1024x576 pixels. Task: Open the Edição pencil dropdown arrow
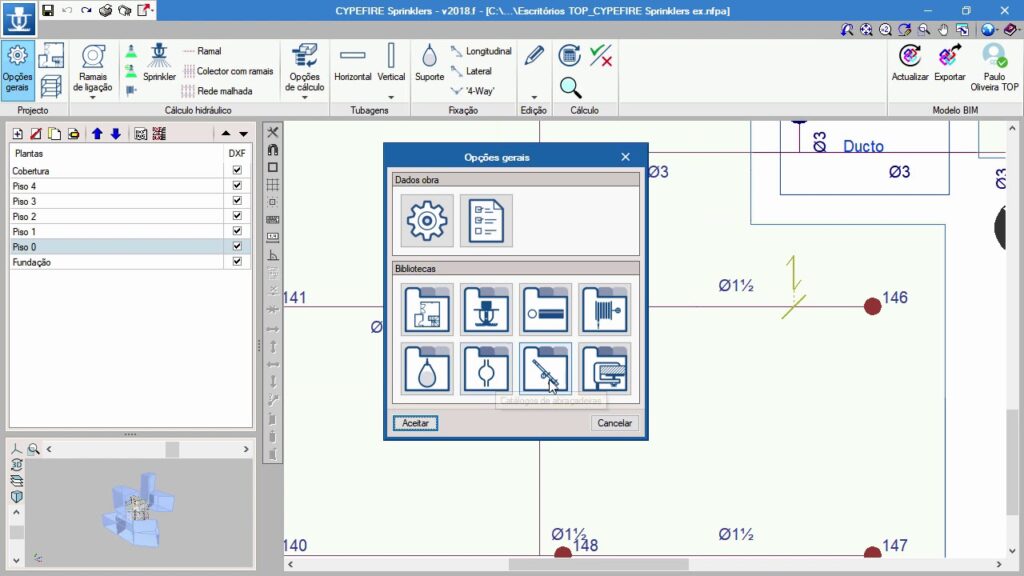534,97
